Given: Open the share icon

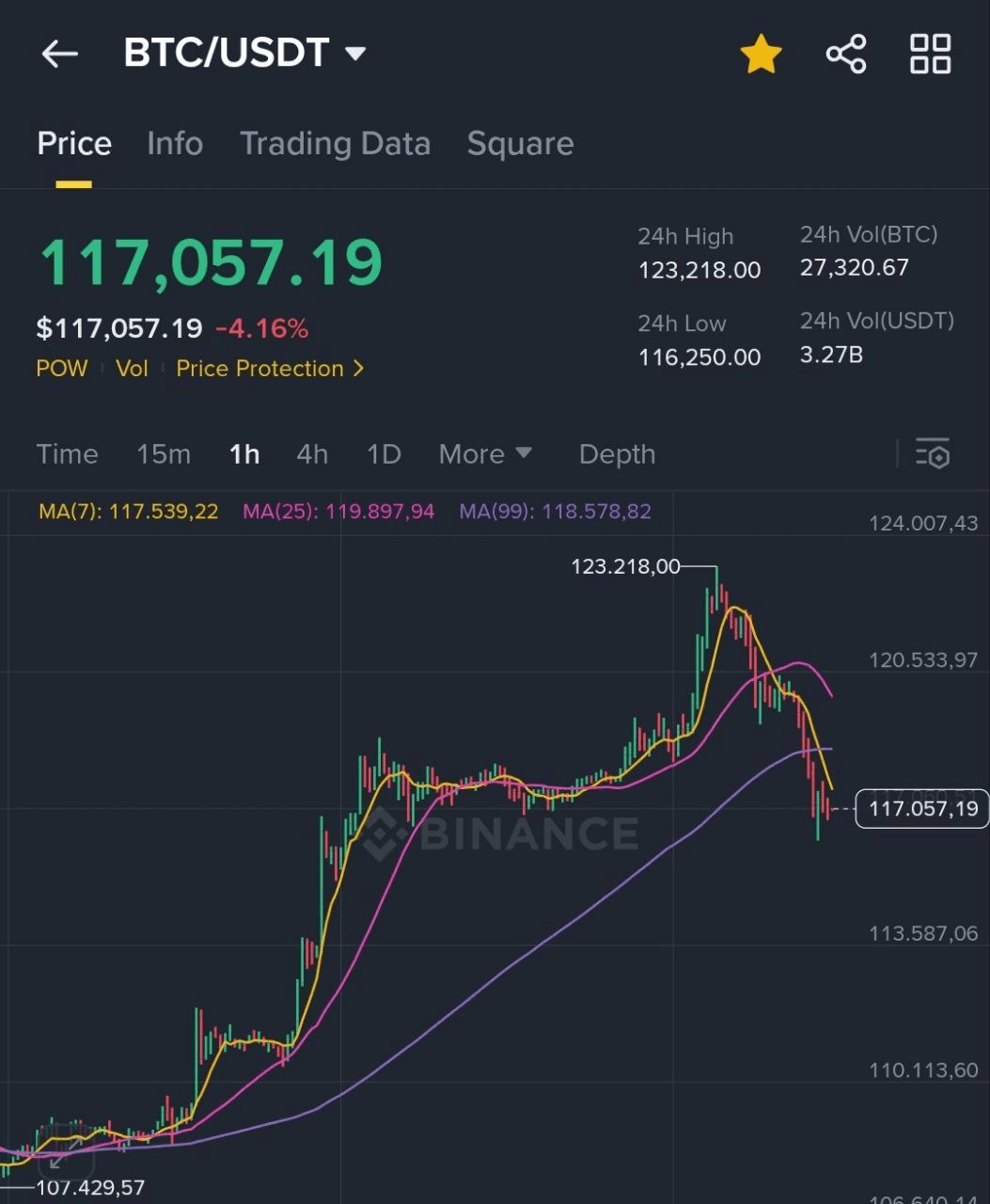Looking at the screenshot, I should (845, 54).
